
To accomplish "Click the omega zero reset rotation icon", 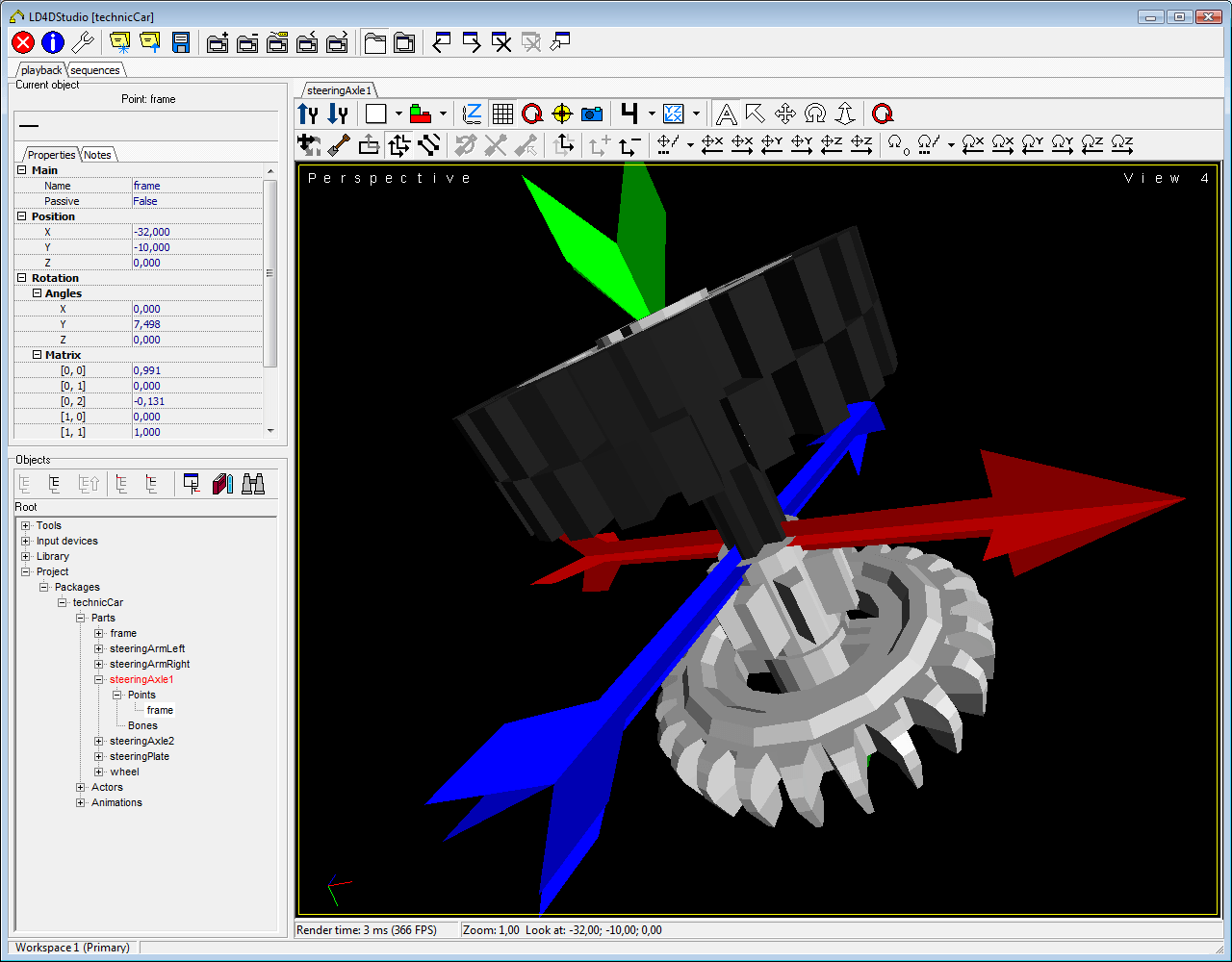I will (897, 144).
